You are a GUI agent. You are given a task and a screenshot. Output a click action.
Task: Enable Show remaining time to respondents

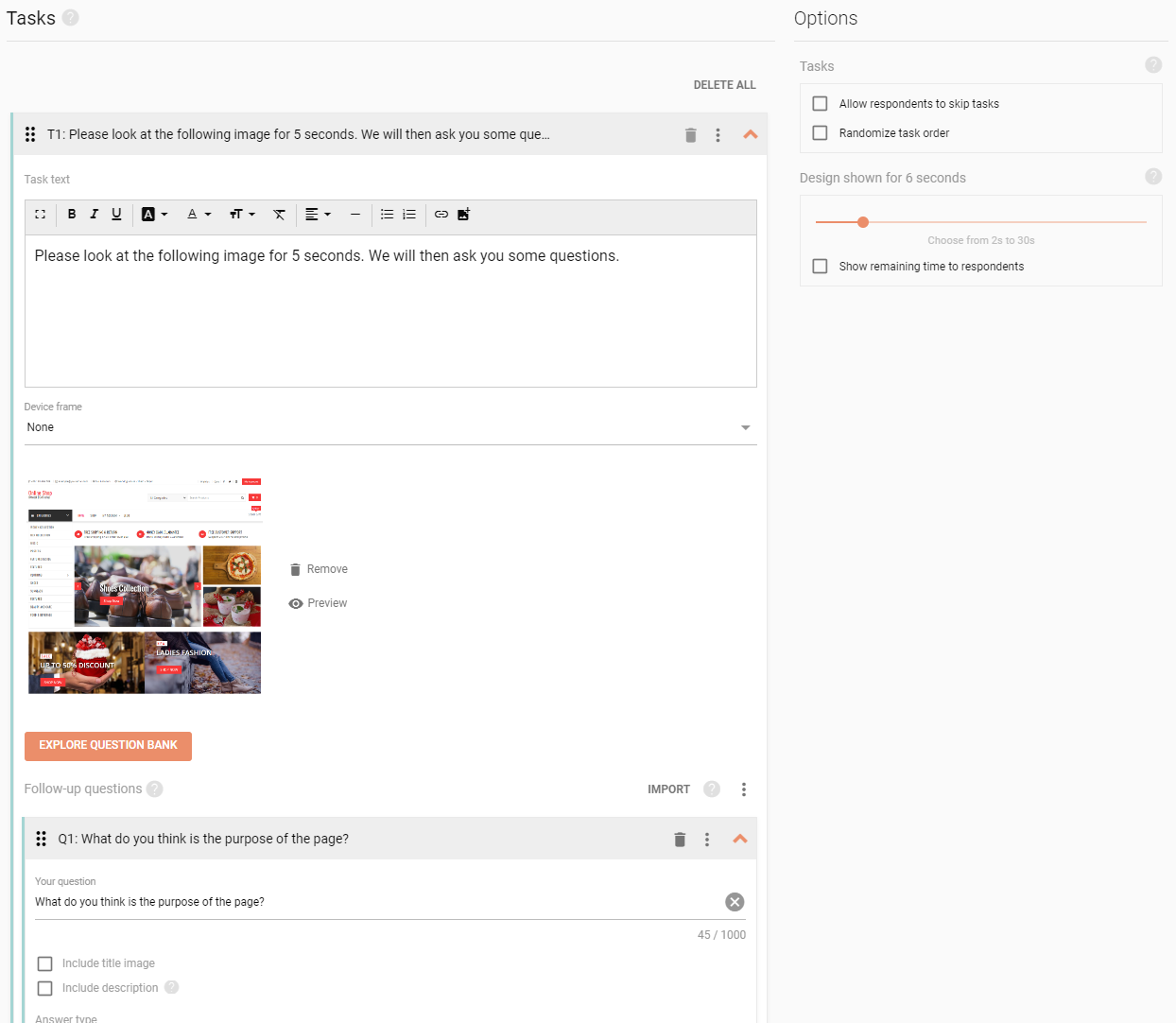(x=820, y=267)
